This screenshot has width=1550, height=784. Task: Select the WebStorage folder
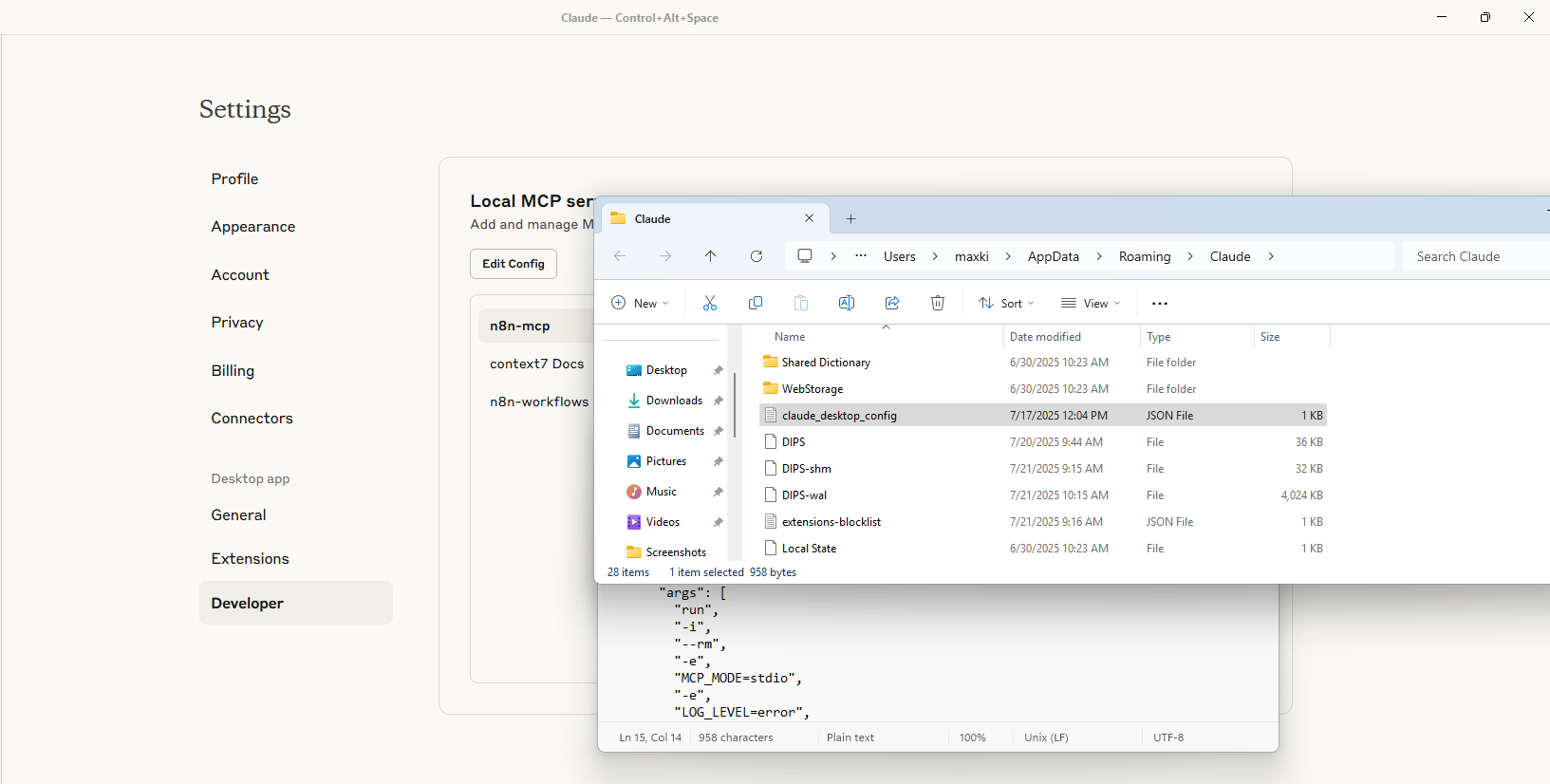[1043, 389]
